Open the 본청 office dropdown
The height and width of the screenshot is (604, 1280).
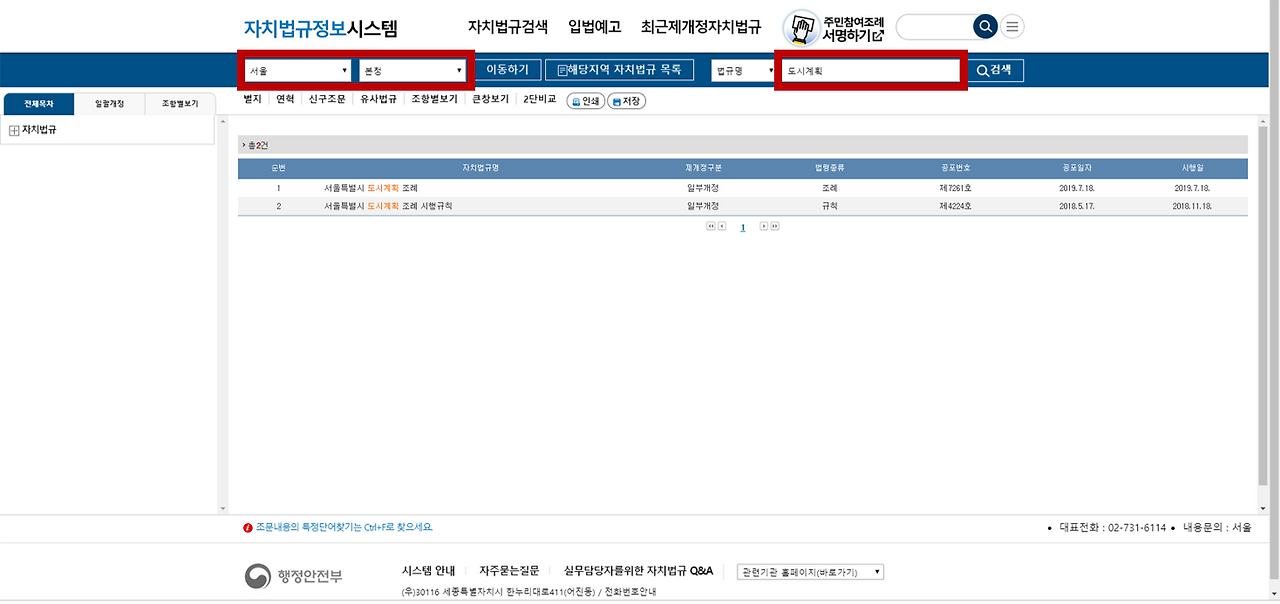tap(414, 70)
